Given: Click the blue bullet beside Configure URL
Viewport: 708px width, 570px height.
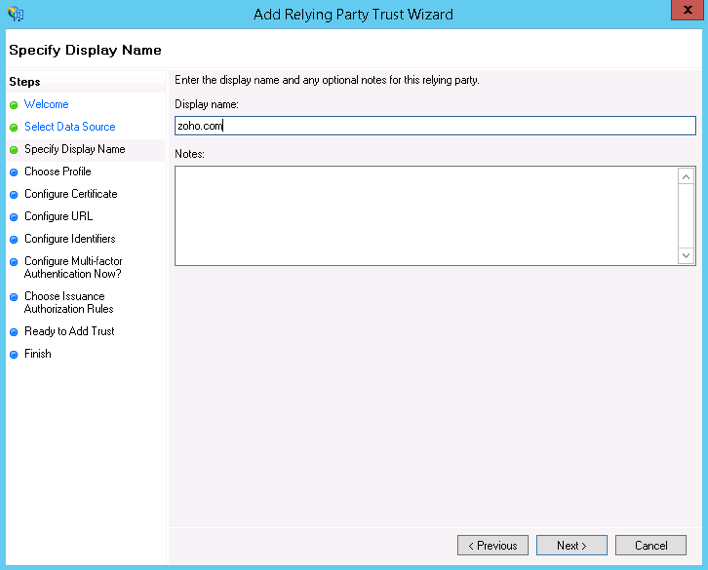Looking at the screenshot, I should click(x=14, y=217).
